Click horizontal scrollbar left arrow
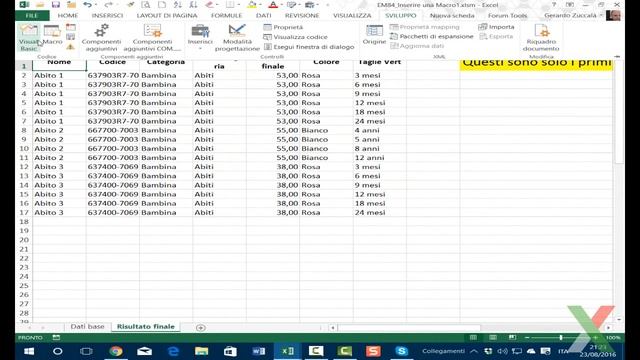 [333, 327]
